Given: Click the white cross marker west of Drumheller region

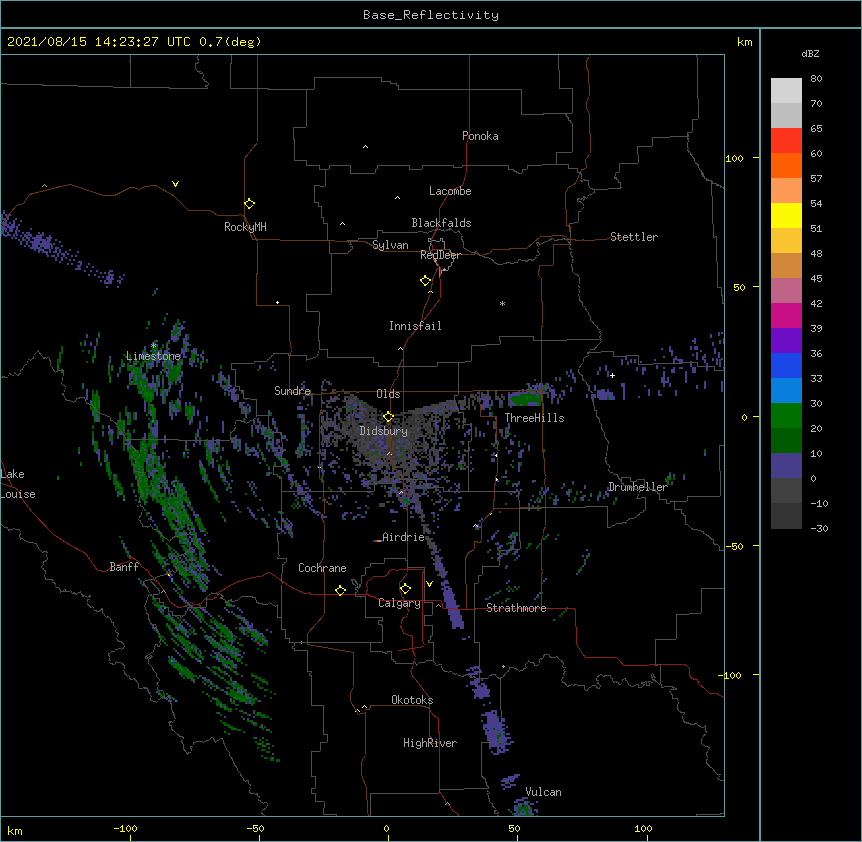Looking at the screenshot, I should click(612, 375).
